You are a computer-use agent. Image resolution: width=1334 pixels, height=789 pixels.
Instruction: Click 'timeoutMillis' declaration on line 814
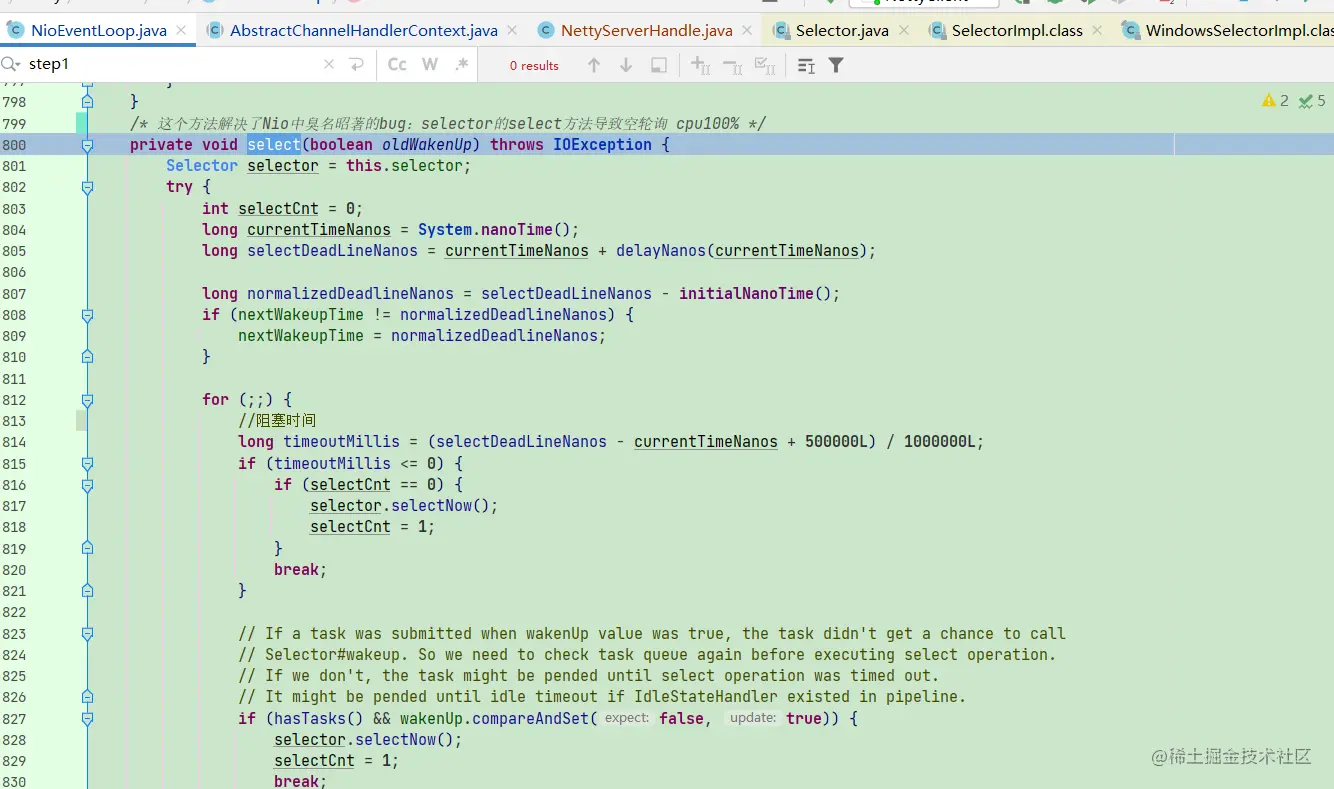tap(341, 442)
